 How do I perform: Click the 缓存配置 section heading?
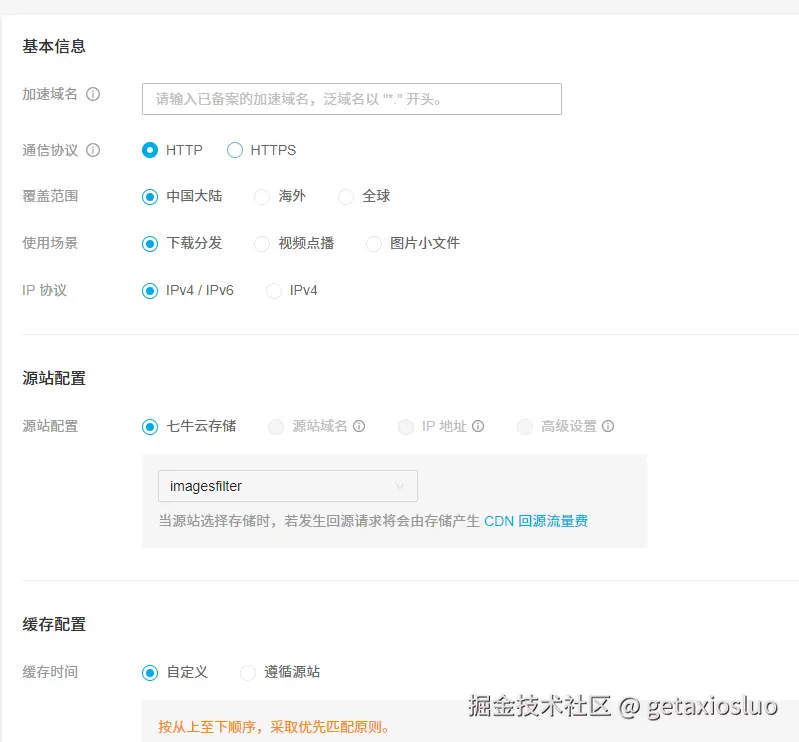pos(54,624)
